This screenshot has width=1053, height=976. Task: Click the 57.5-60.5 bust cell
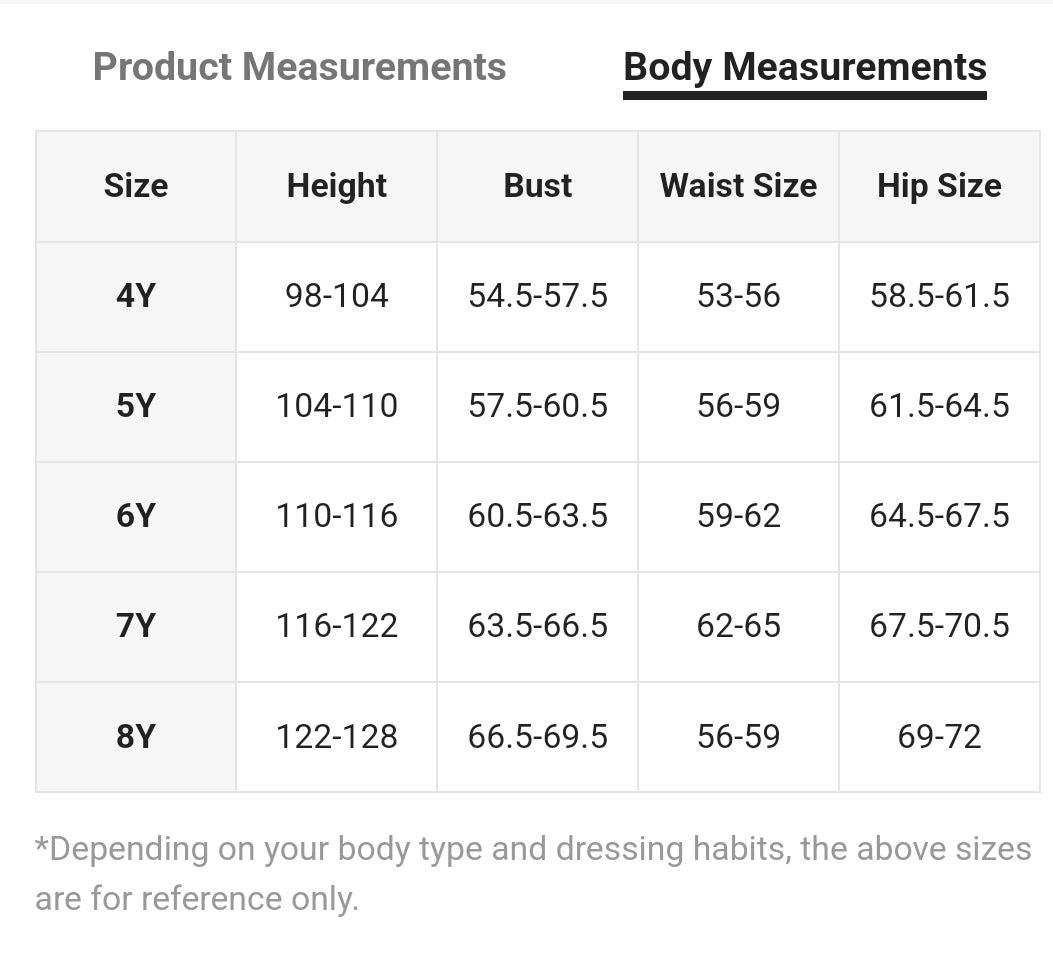click(538, 406)
